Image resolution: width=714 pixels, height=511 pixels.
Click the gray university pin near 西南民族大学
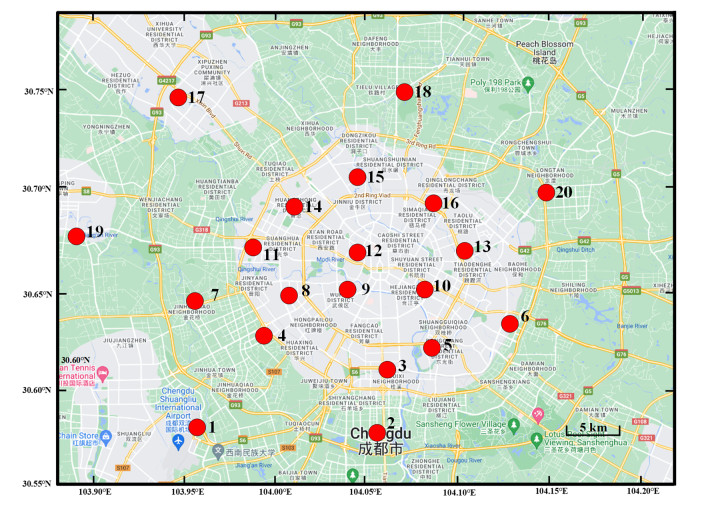point(218,451)
